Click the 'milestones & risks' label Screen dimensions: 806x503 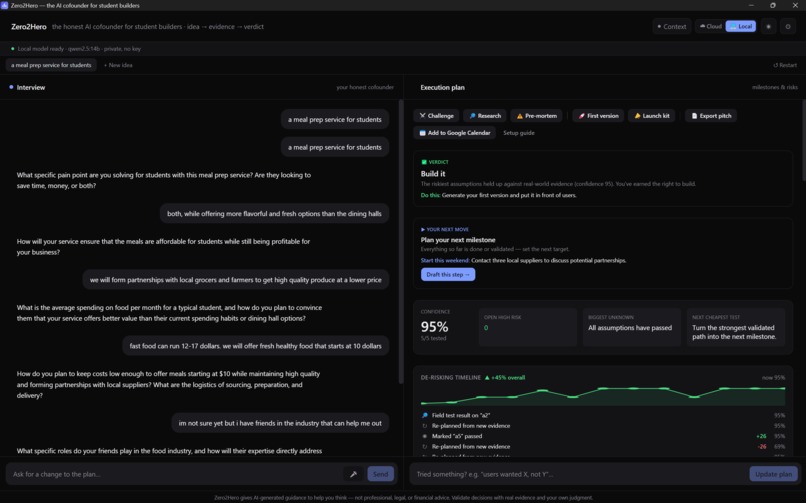775,87
